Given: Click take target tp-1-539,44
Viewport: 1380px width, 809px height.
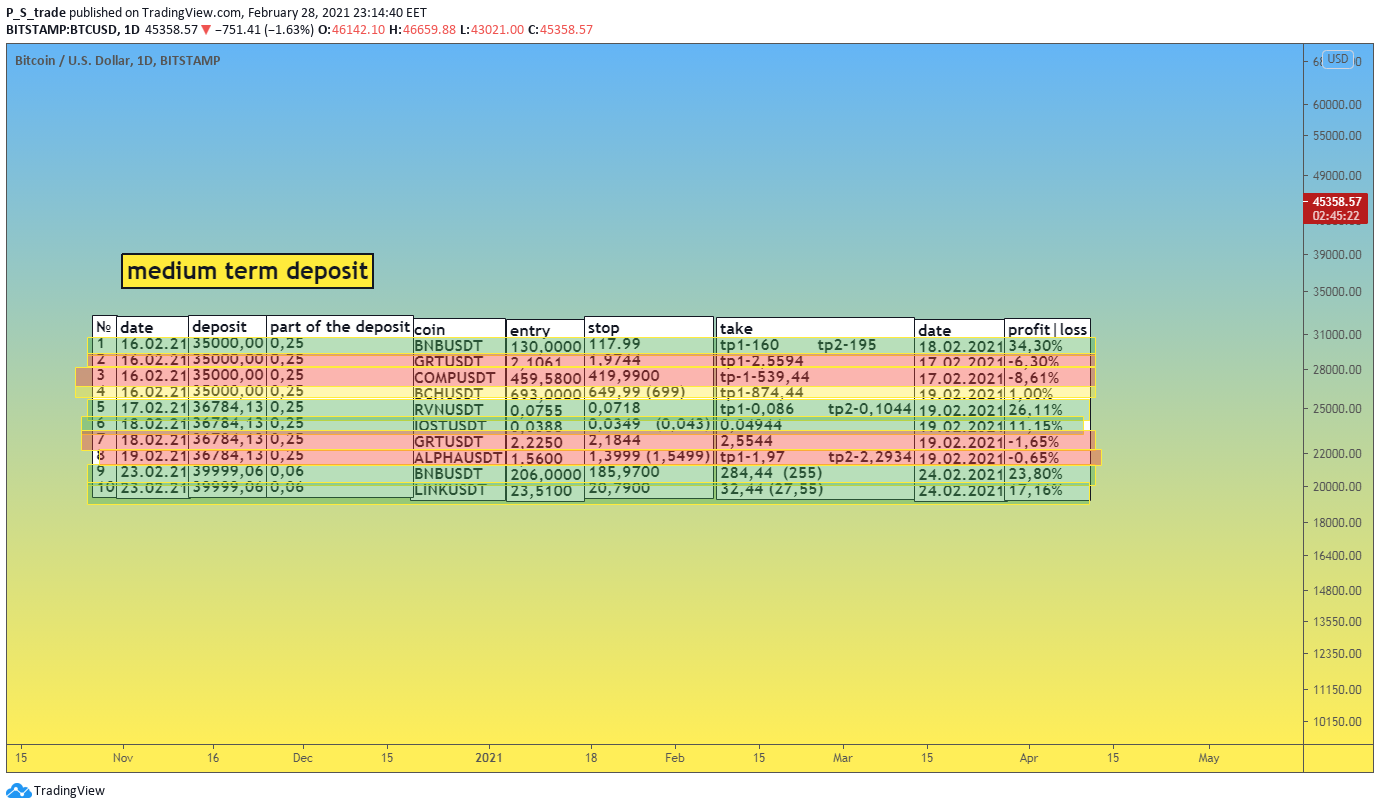Looking at the screenshot, I should click(x=765, y=377).
